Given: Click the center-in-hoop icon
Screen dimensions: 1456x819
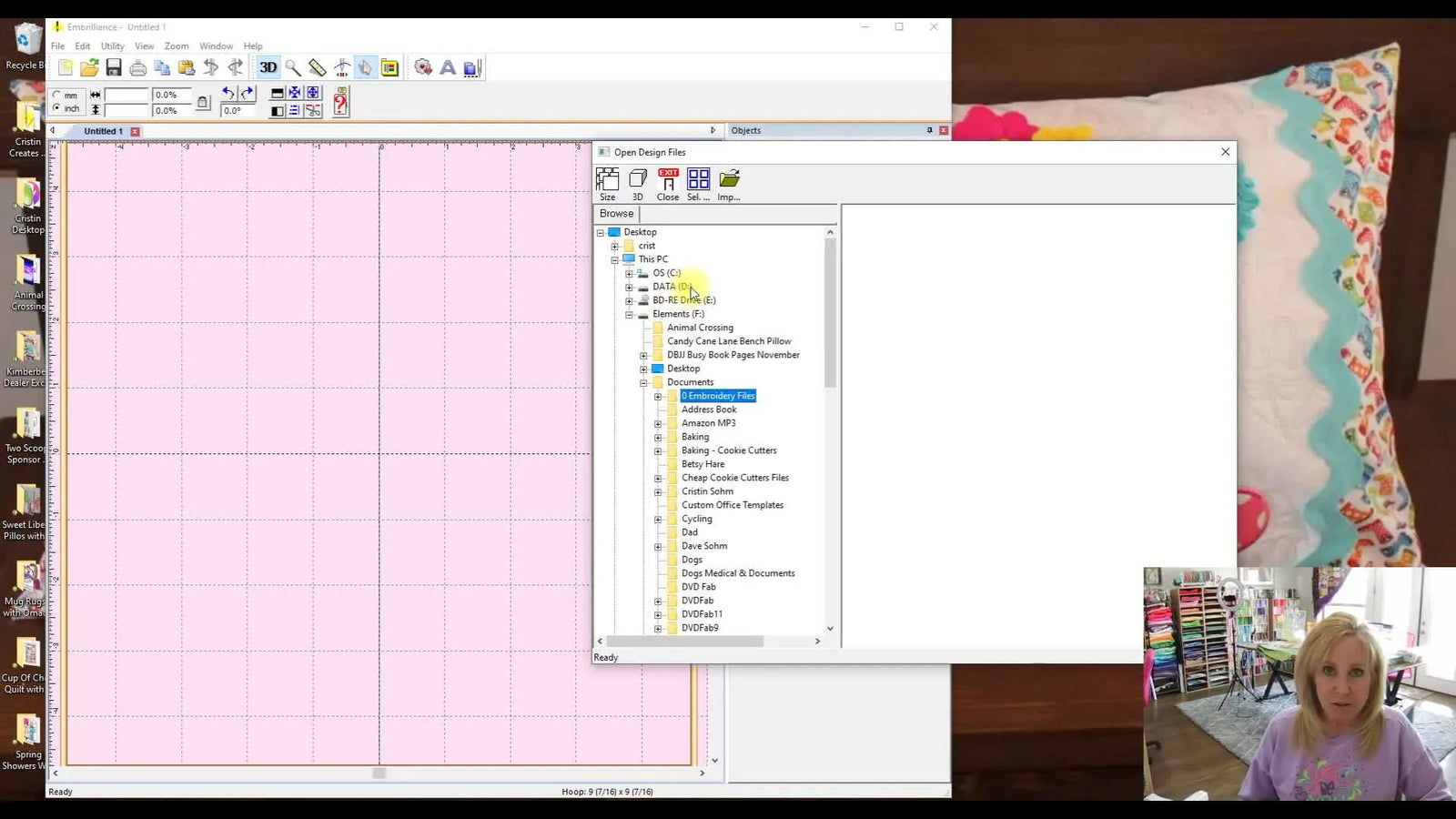Looking at the screenshot, I should click(x=295, y=93).
